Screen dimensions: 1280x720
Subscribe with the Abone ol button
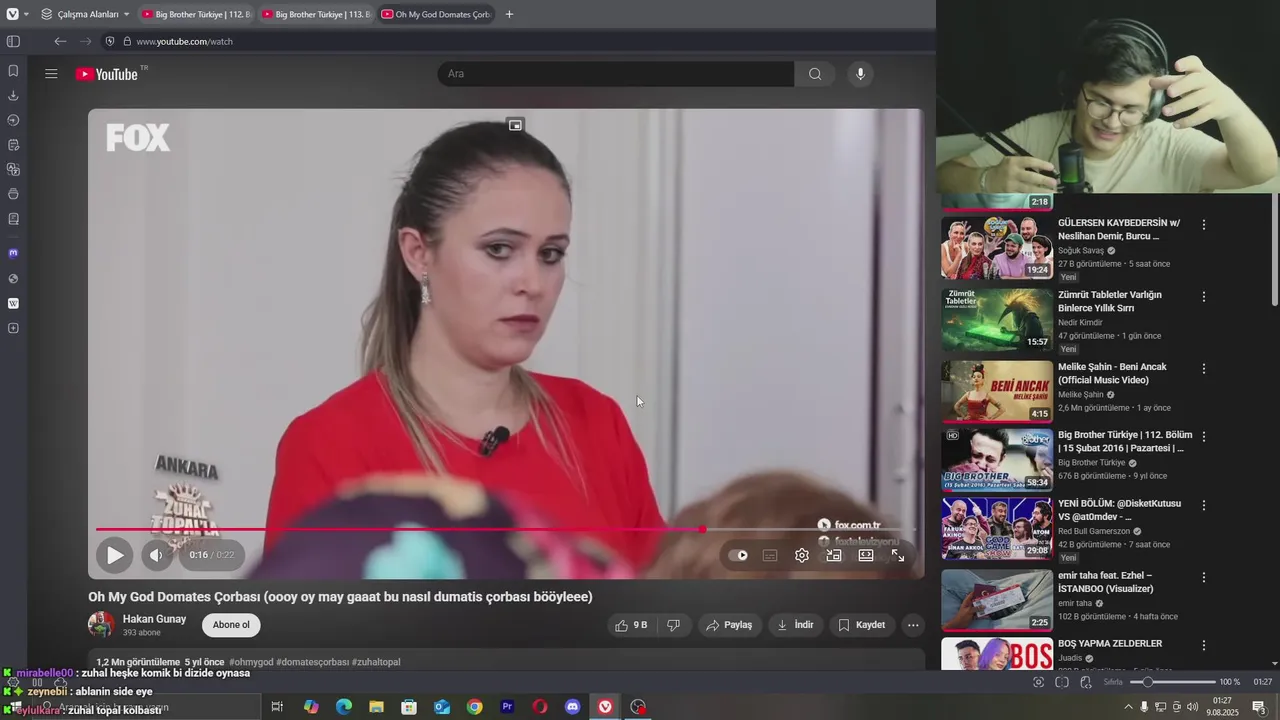pyautogui.click(x=231, y=625)
